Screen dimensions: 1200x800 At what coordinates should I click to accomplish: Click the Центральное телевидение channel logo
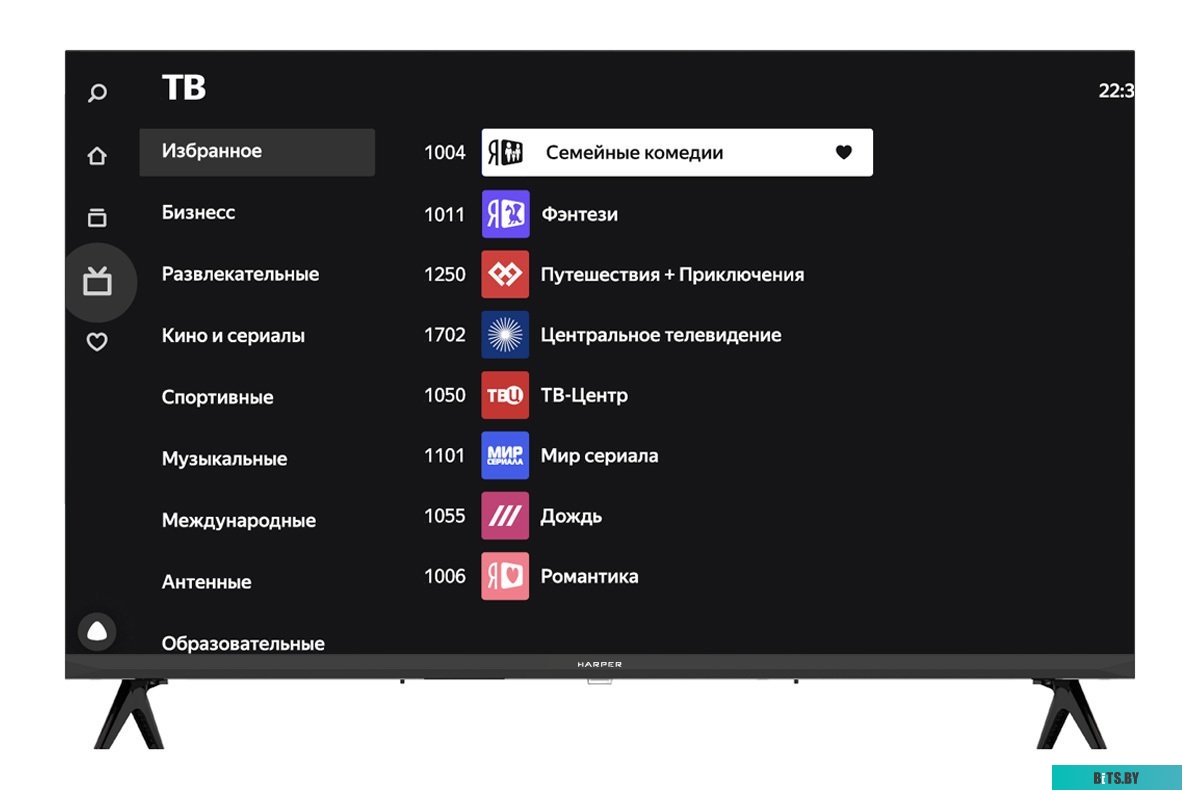[506, 335]
